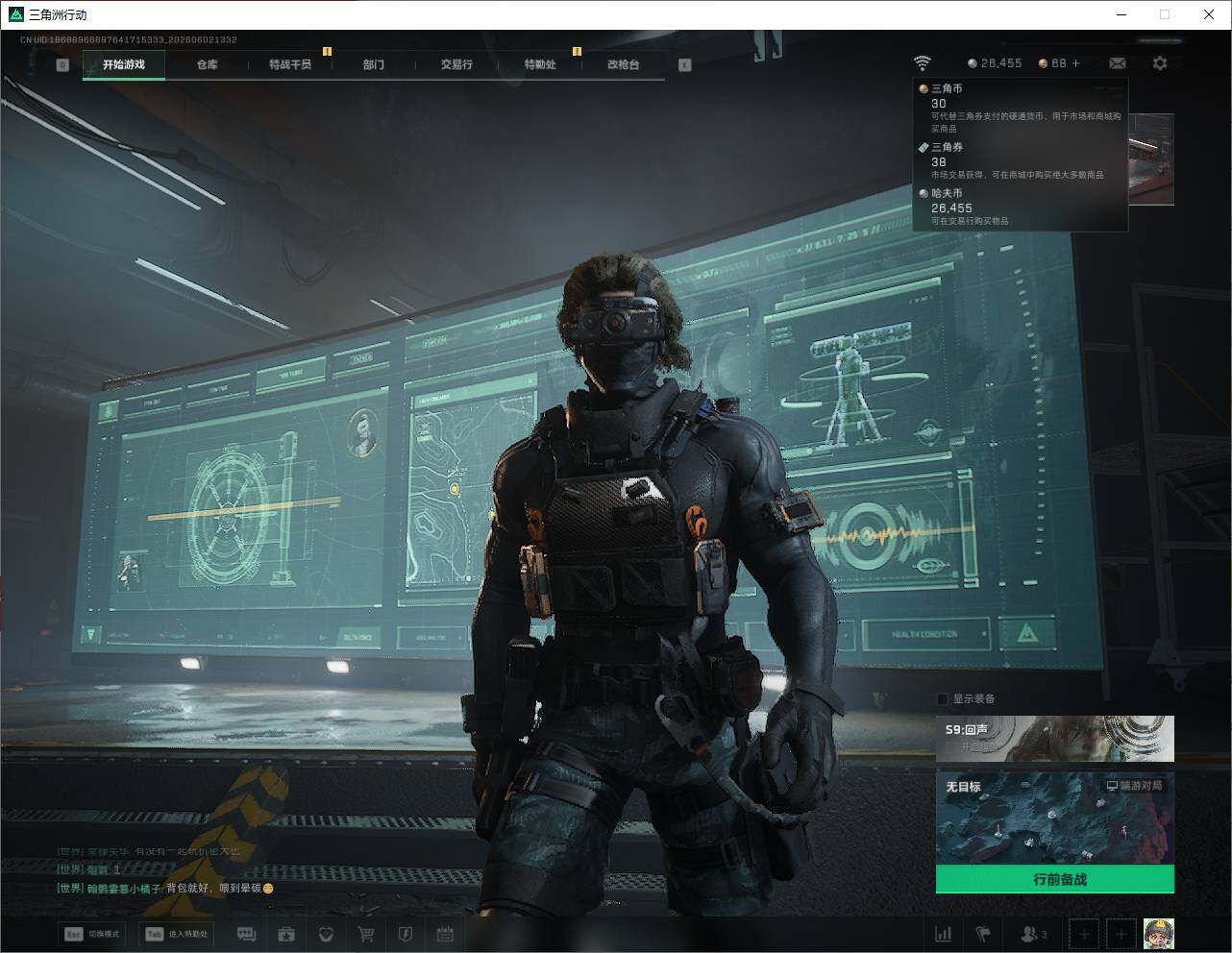
Task: Click the lightning shield icon
Action: (405, 934)
